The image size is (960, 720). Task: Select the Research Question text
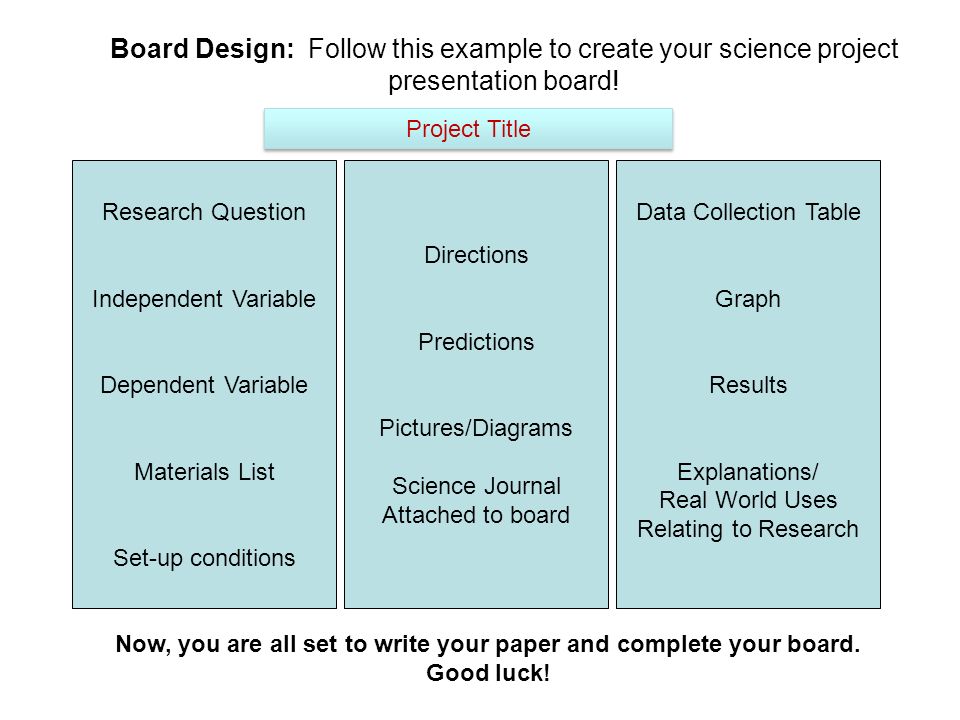coord(204,212)
